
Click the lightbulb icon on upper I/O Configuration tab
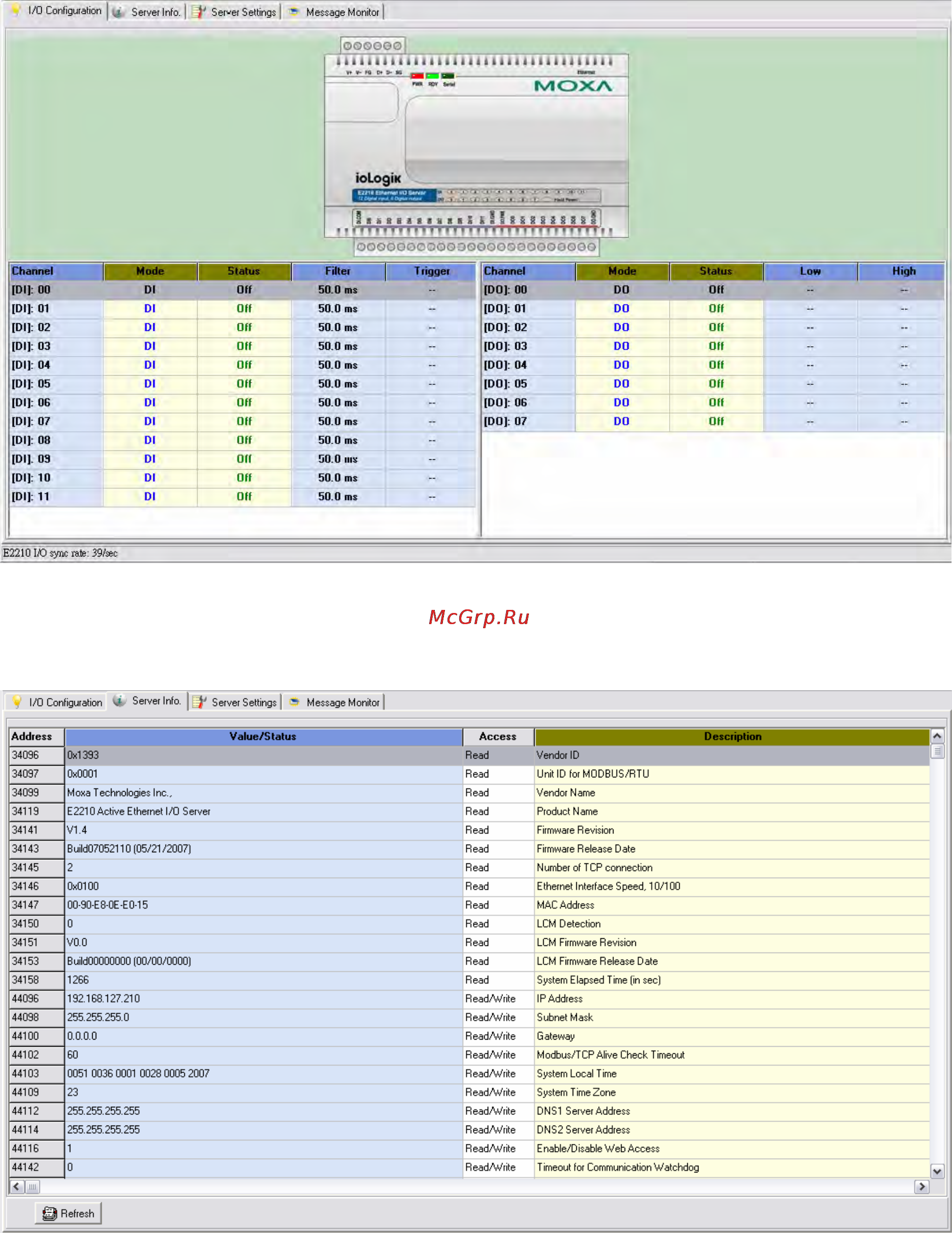[x=16, y=10]
